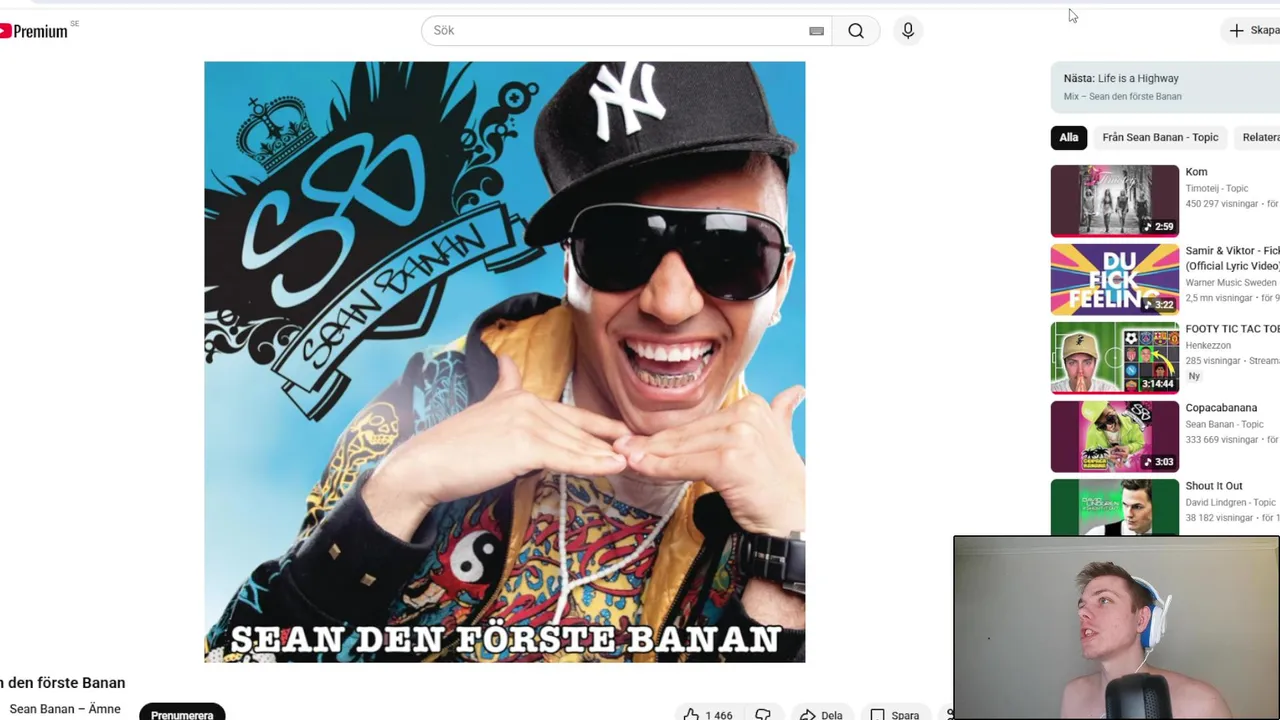Viewport: 1280px width, 720px height.
Task: Click the video title den förste Banan
Action: 62,683
